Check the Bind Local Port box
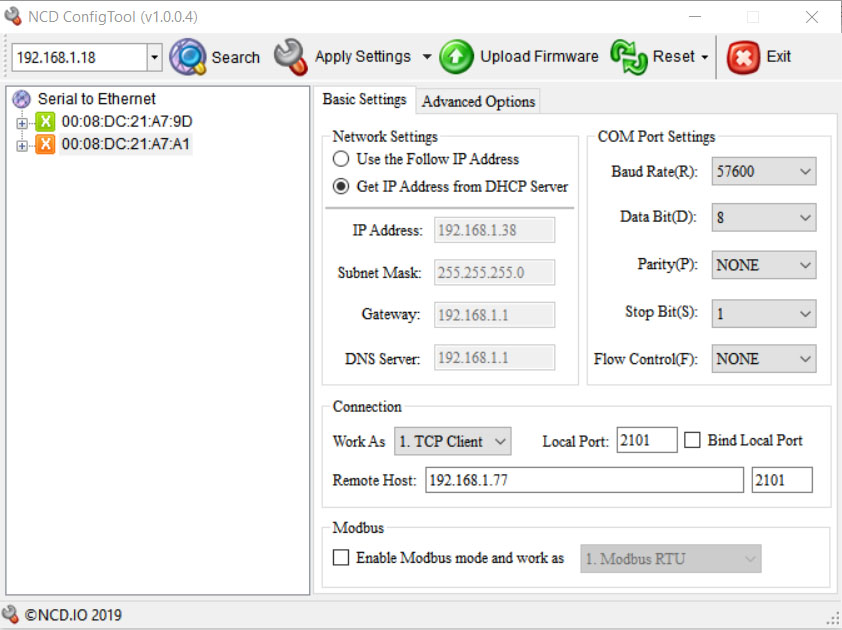842x630 pixels. click(x=692, y=440)
